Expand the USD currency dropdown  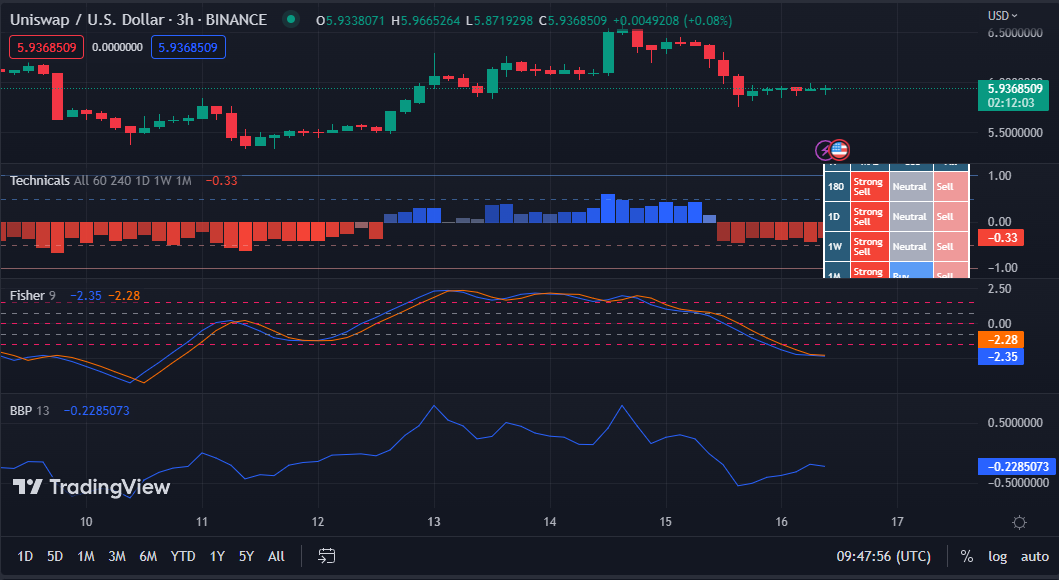pos(1003,15)
